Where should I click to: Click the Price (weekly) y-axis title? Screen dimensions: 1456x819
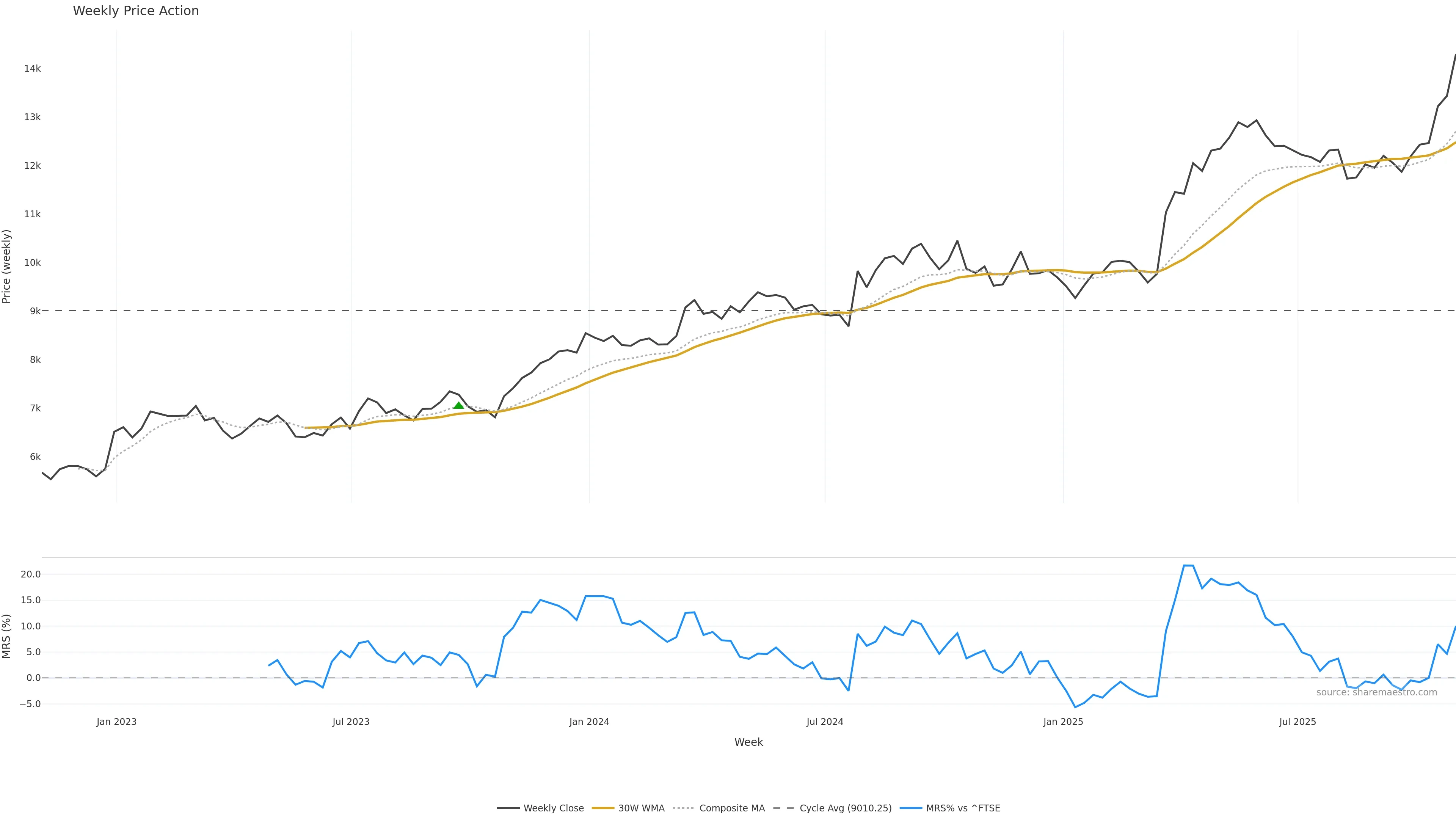point(7,266)
